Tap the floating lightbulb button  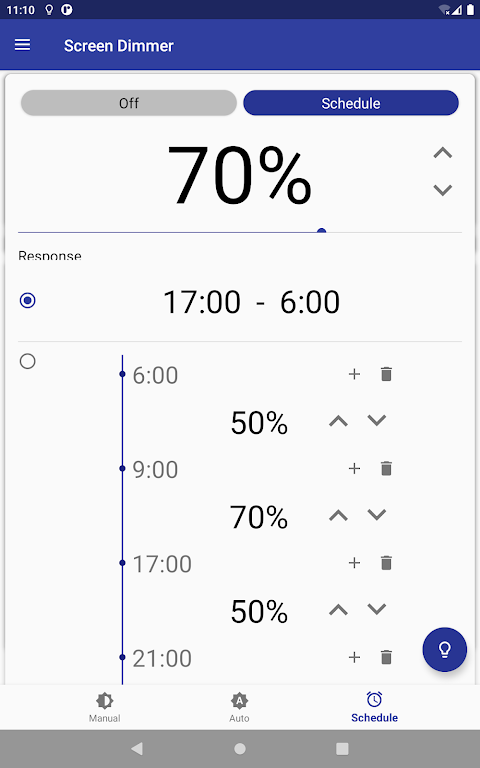coord(445,649)
